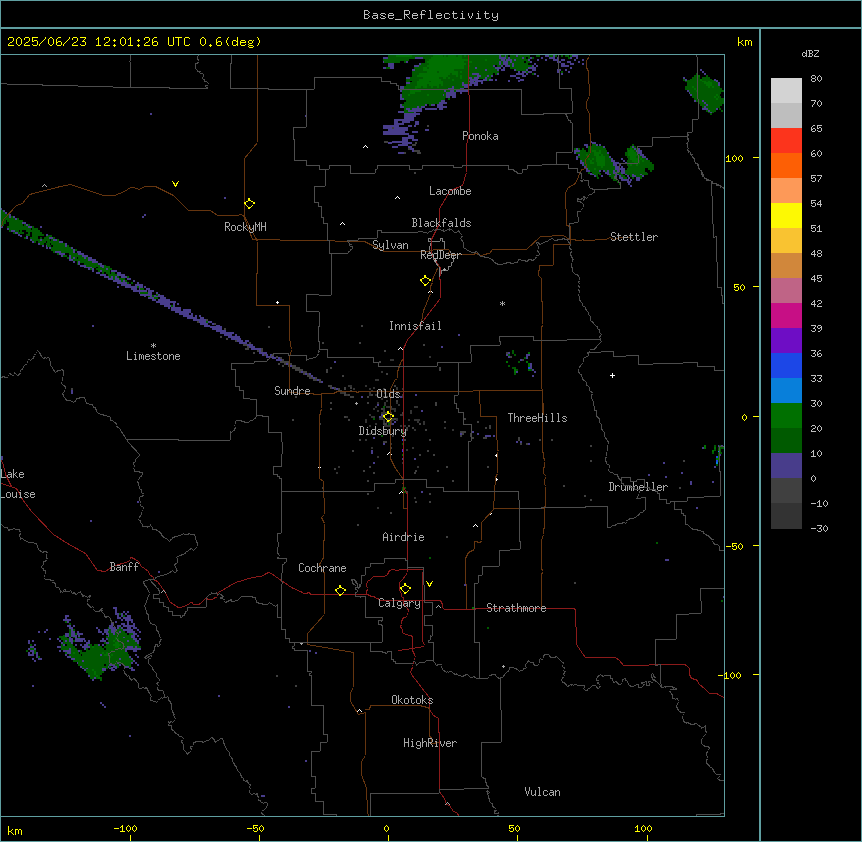Click the Lacombe city label
Viewport: 862px width, 842px height.
[450, 191]
